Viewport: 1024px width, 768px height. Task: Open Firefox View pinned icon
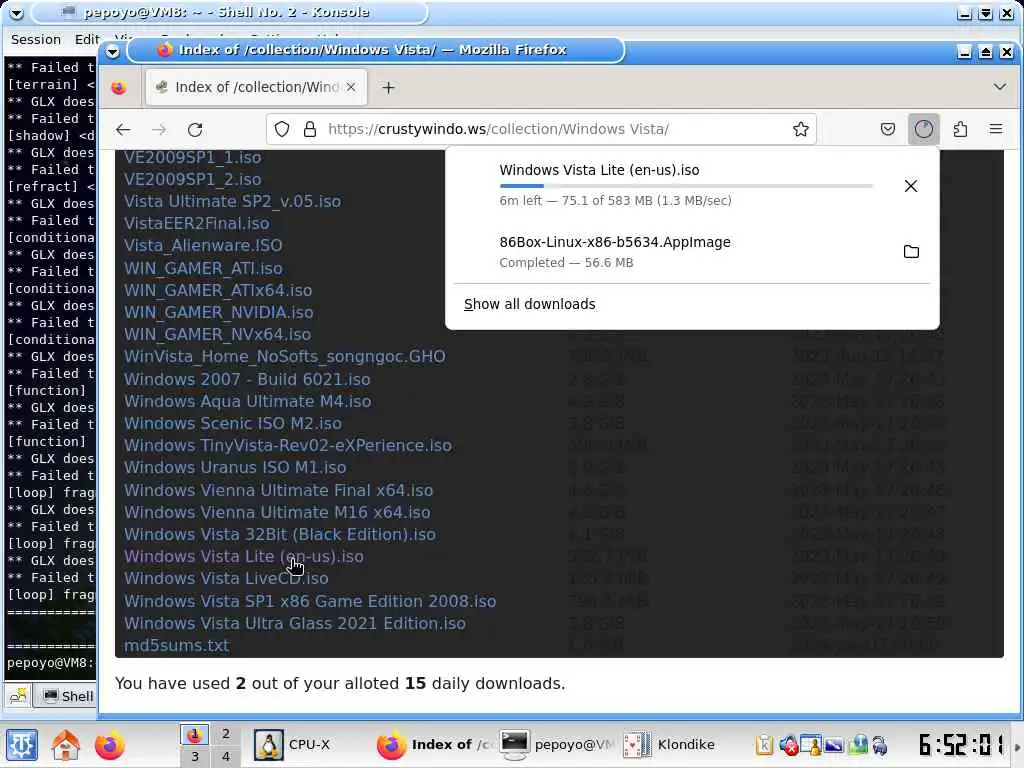coord(118,88)
